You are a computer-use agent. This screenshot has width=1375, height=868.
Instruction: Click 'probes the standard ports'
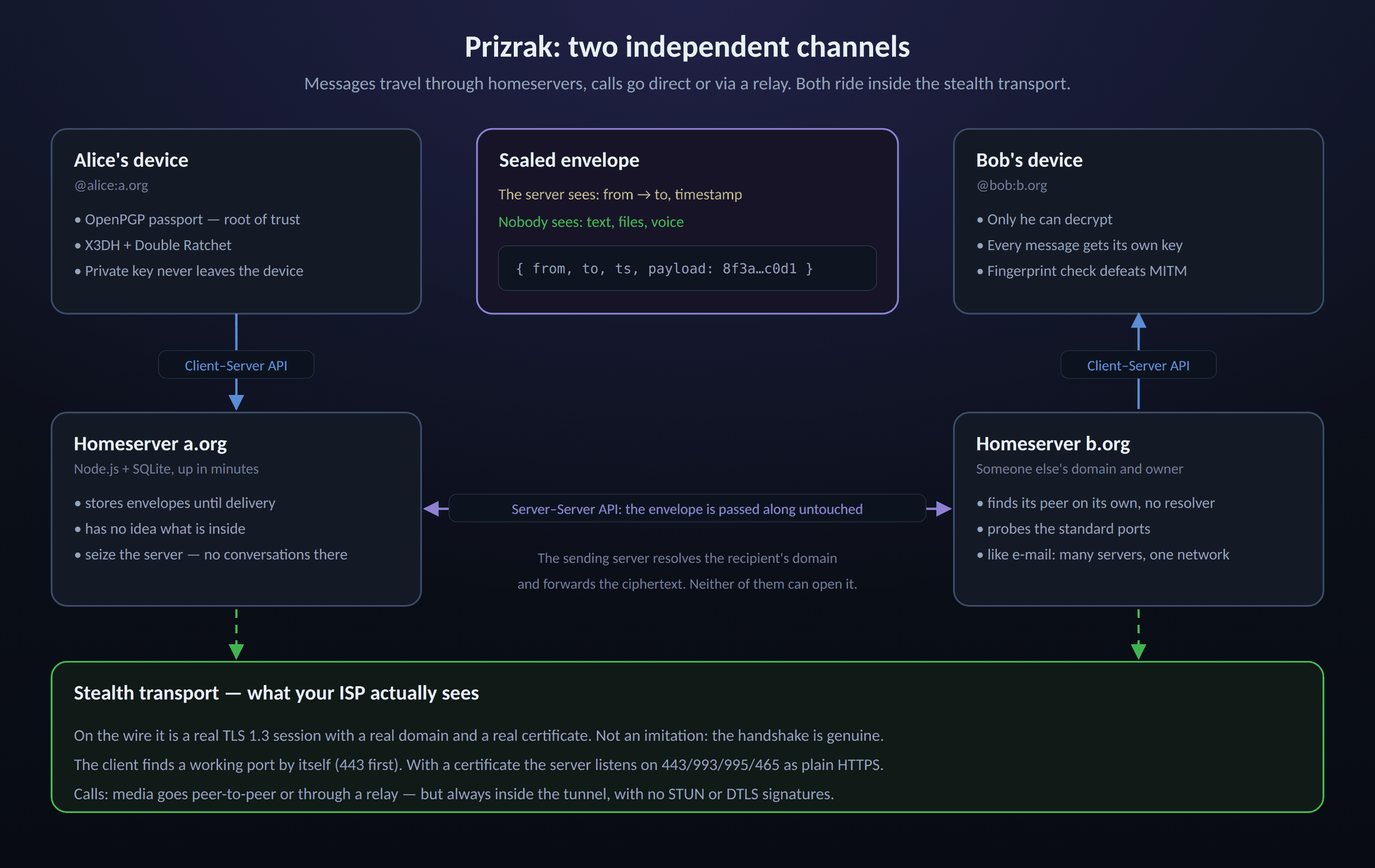click(x=1063, y=529)
